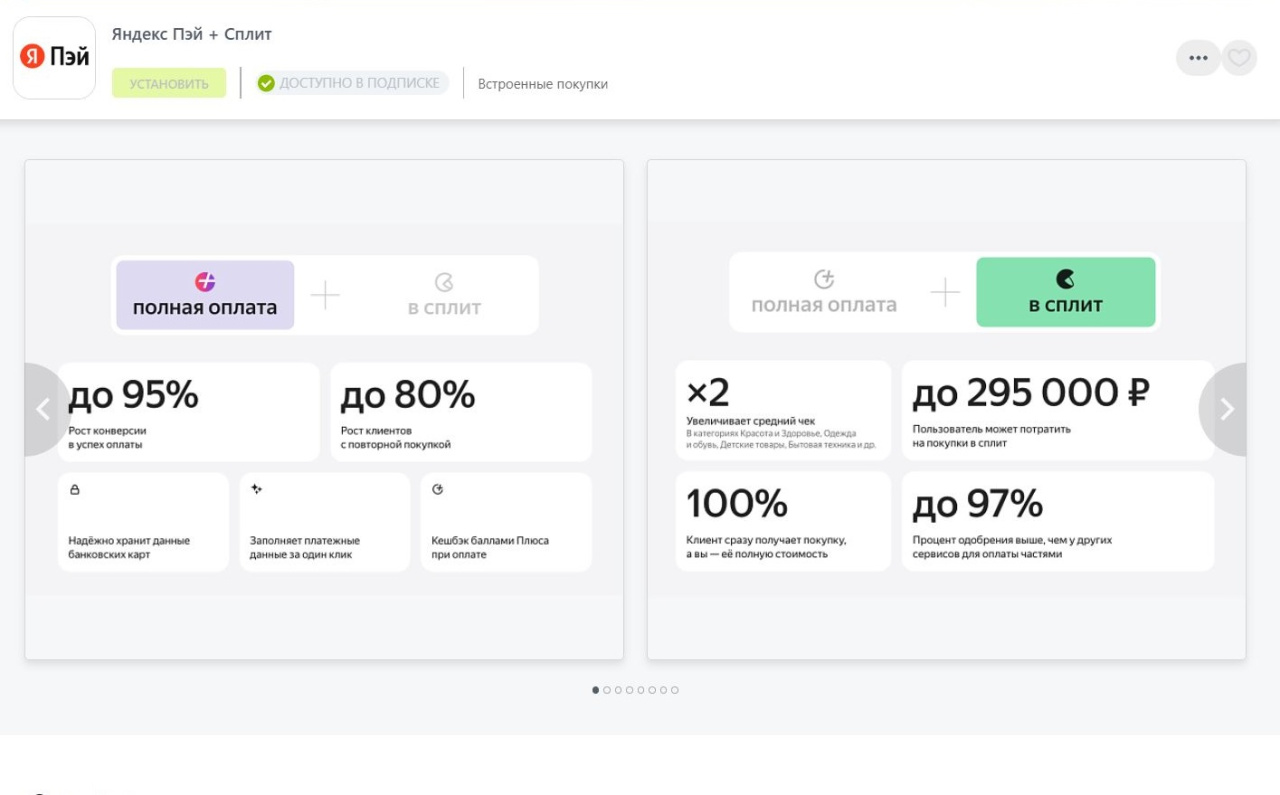Click the green check icon near ДОСТУПНО В ПОДПИСКЕ
Image resolution: width=1280 pixels, height=795 pixels.
[266, 84]
